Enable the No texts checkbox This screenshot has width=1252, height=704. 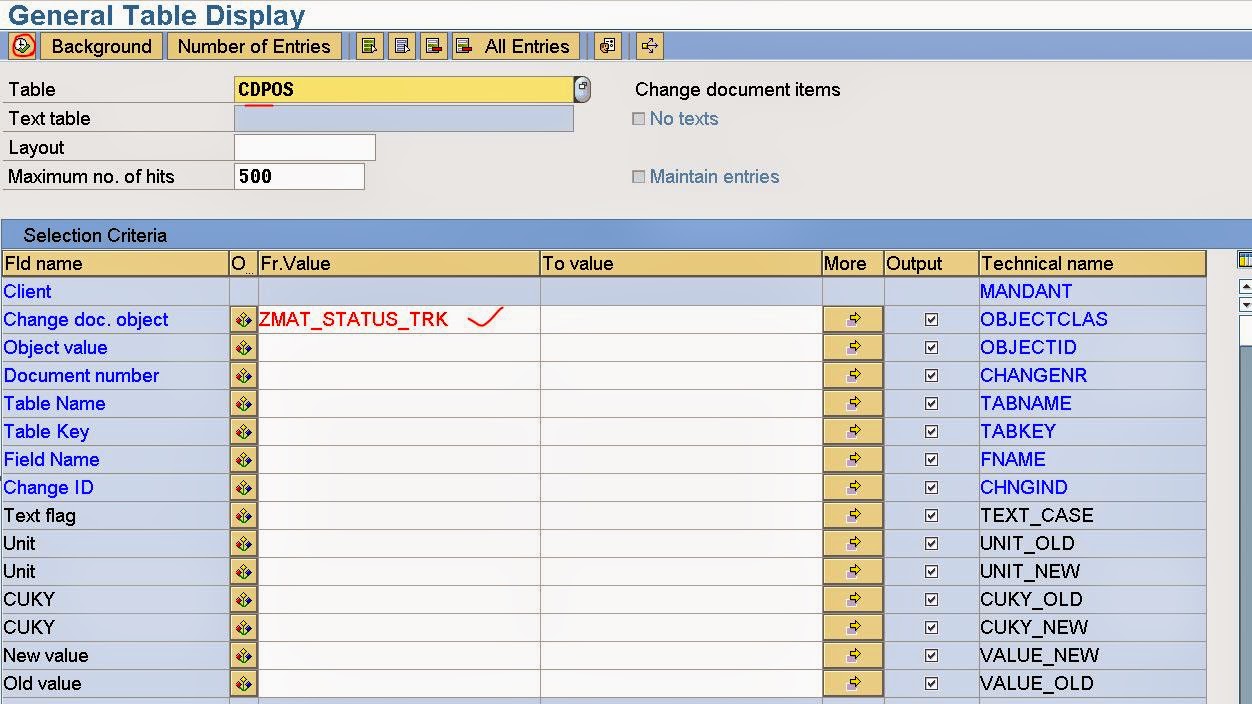tap(638, 118)
